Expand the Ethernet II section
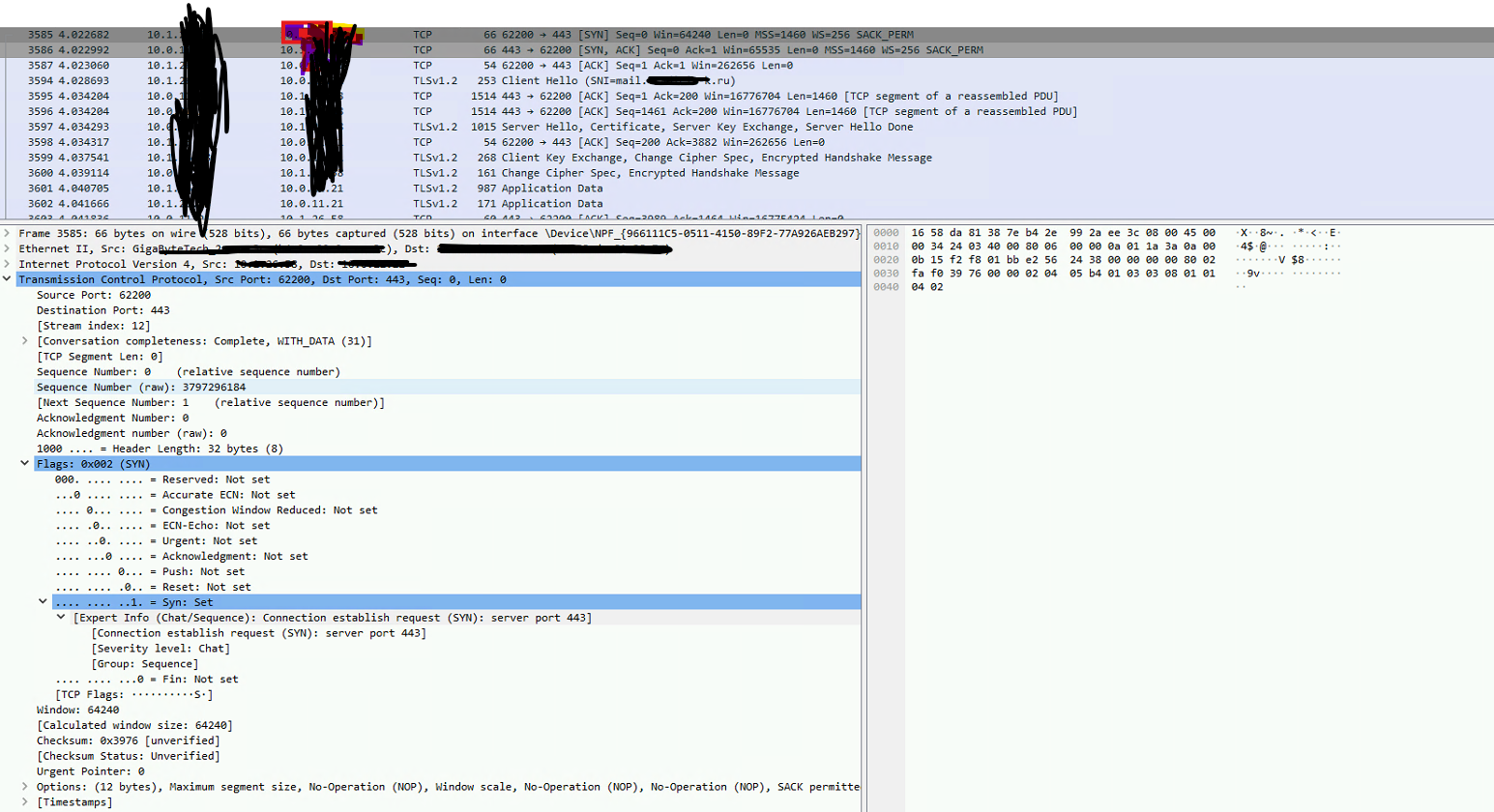The height and width of the screenshot is (812, 1494). [x=8, y=248]
